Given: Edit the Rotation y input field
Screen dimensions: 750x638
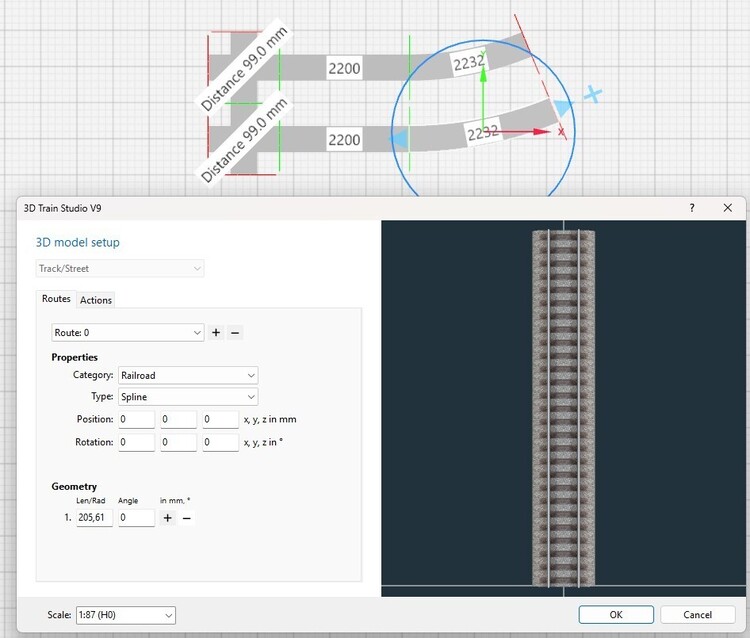Looking at the screenshot, I should pyautogui.click(x=178, y=442).
